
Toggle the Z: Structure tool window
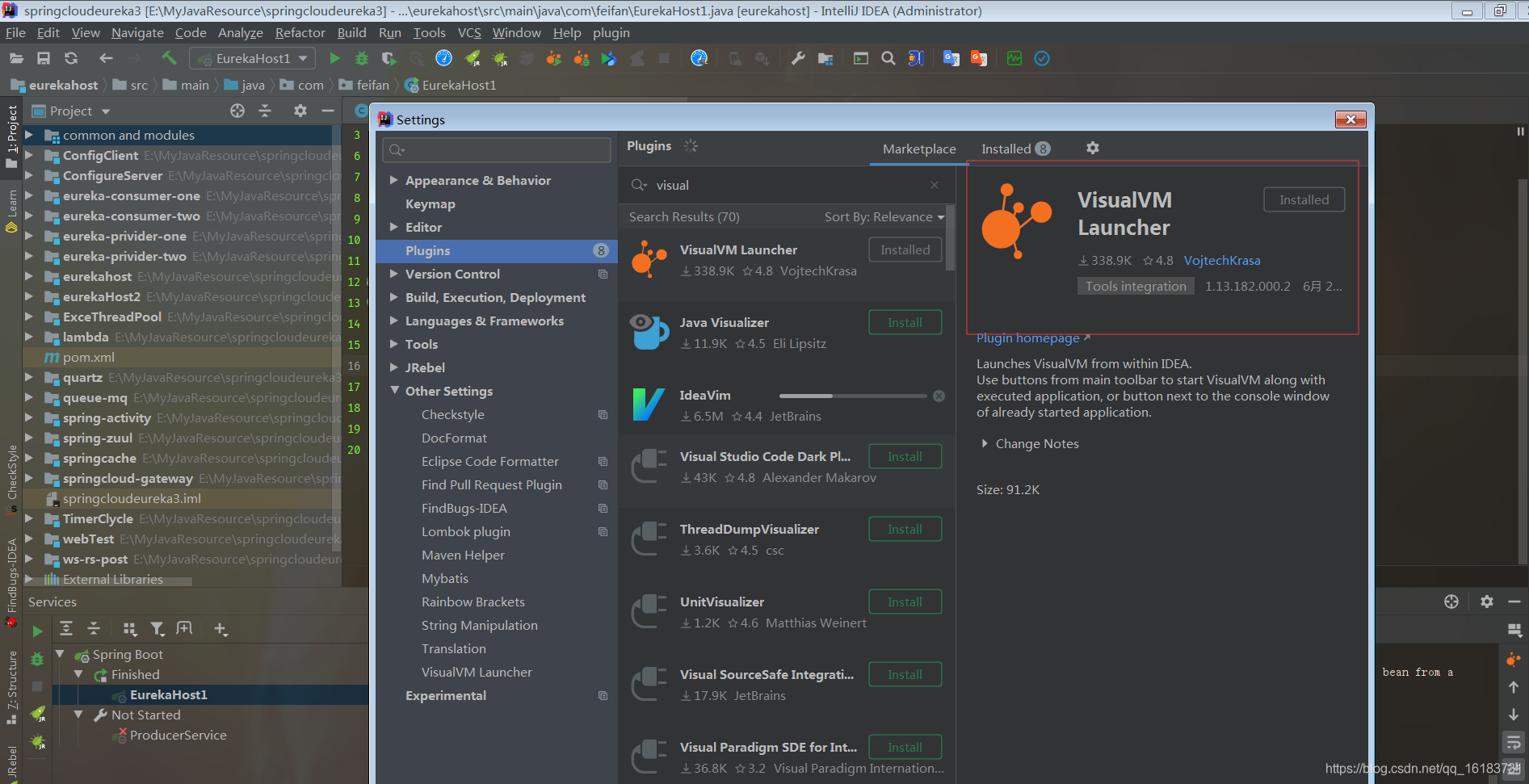pos(11,687)
